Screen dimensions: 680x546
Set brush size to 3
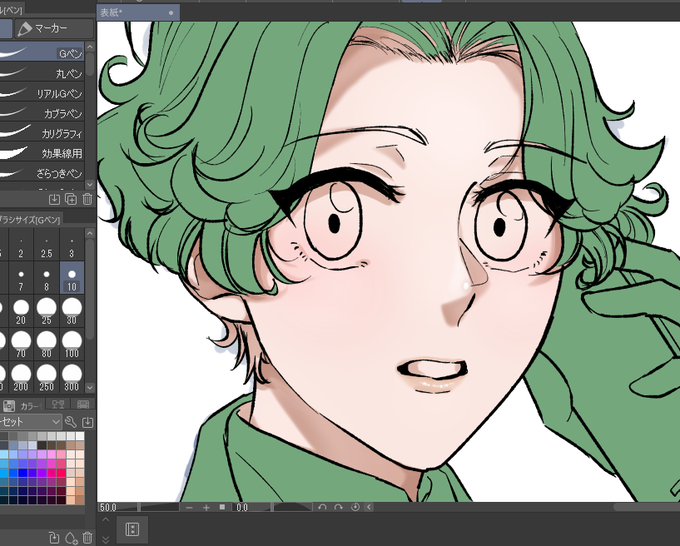[x=72, y=245]
